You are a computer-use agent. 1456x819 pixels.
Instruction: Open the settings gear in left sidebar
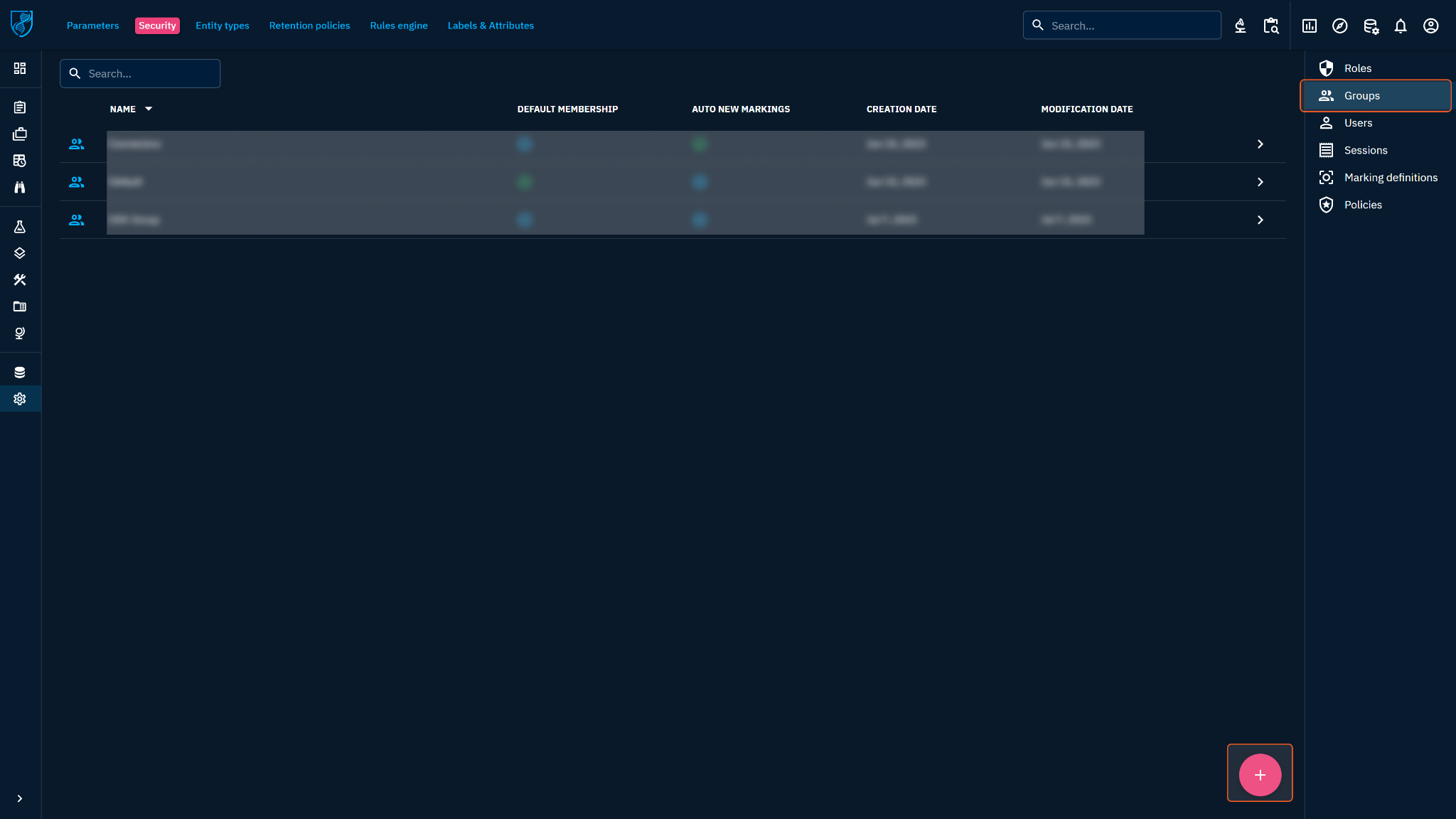pyautogui.click(x=20, y=399)
